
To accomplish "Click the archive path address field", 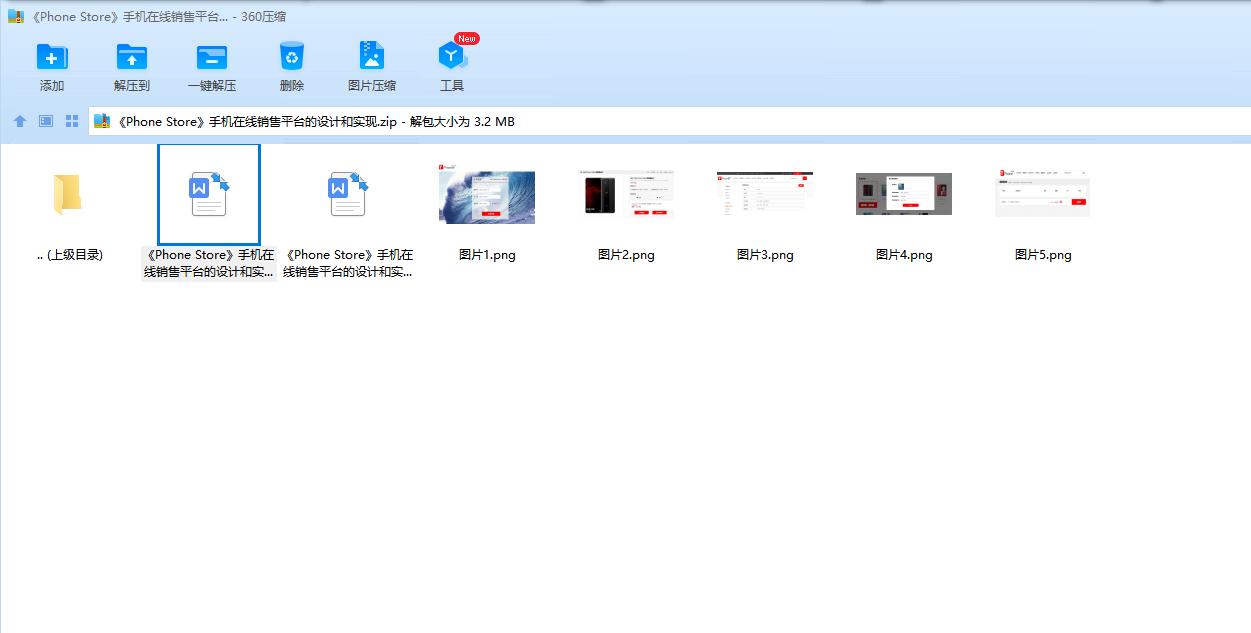I will click(x=669, y=121).
